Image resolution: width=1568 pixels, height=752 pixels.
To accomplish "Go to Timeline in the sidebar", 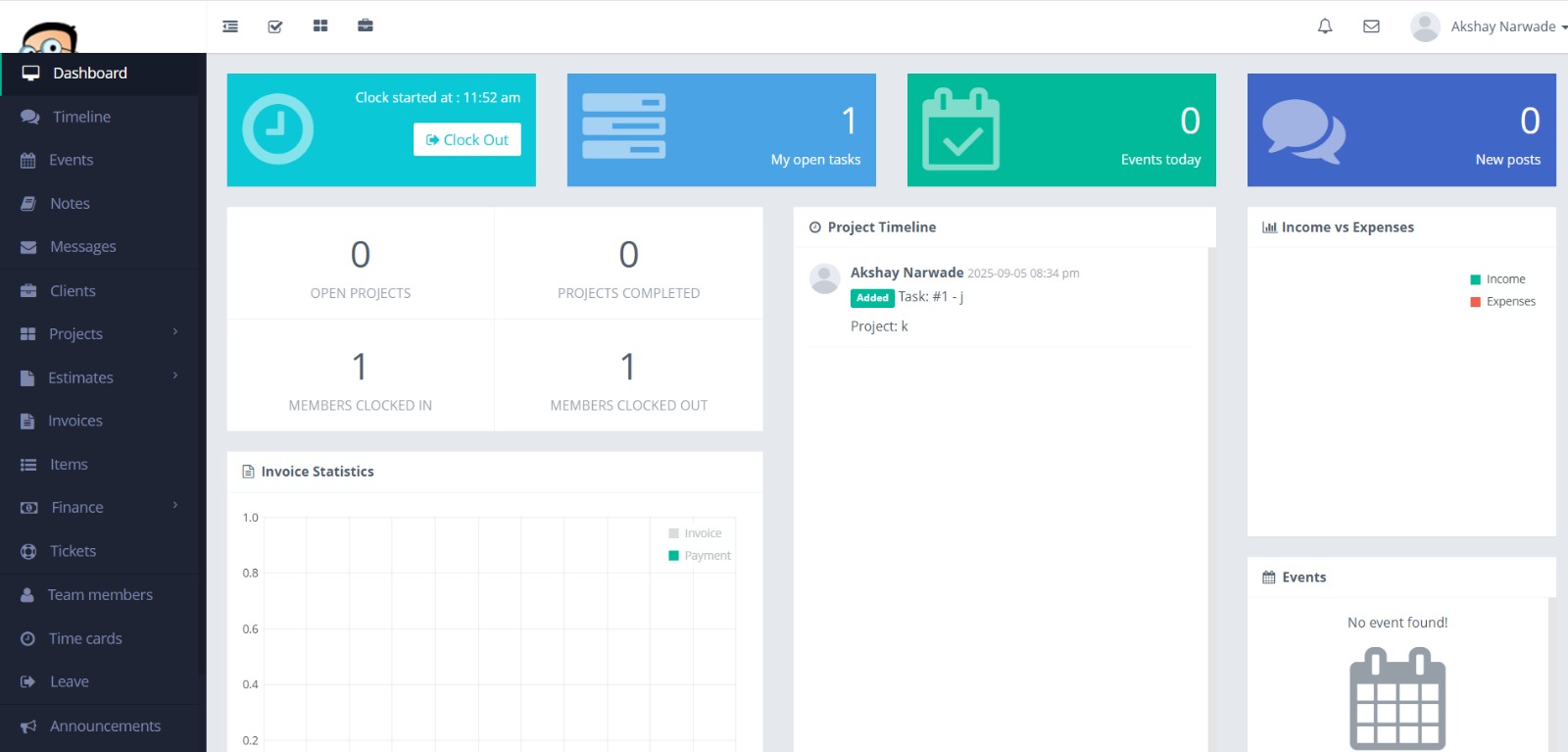I will [81, 117].
